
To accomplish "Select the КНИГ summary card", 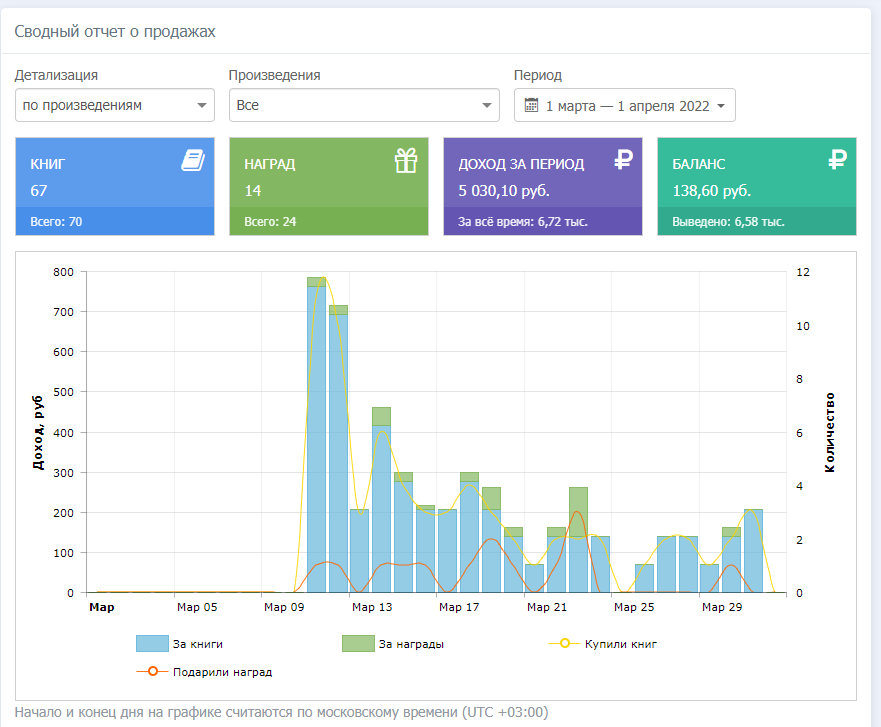I will tap(115, 175).
